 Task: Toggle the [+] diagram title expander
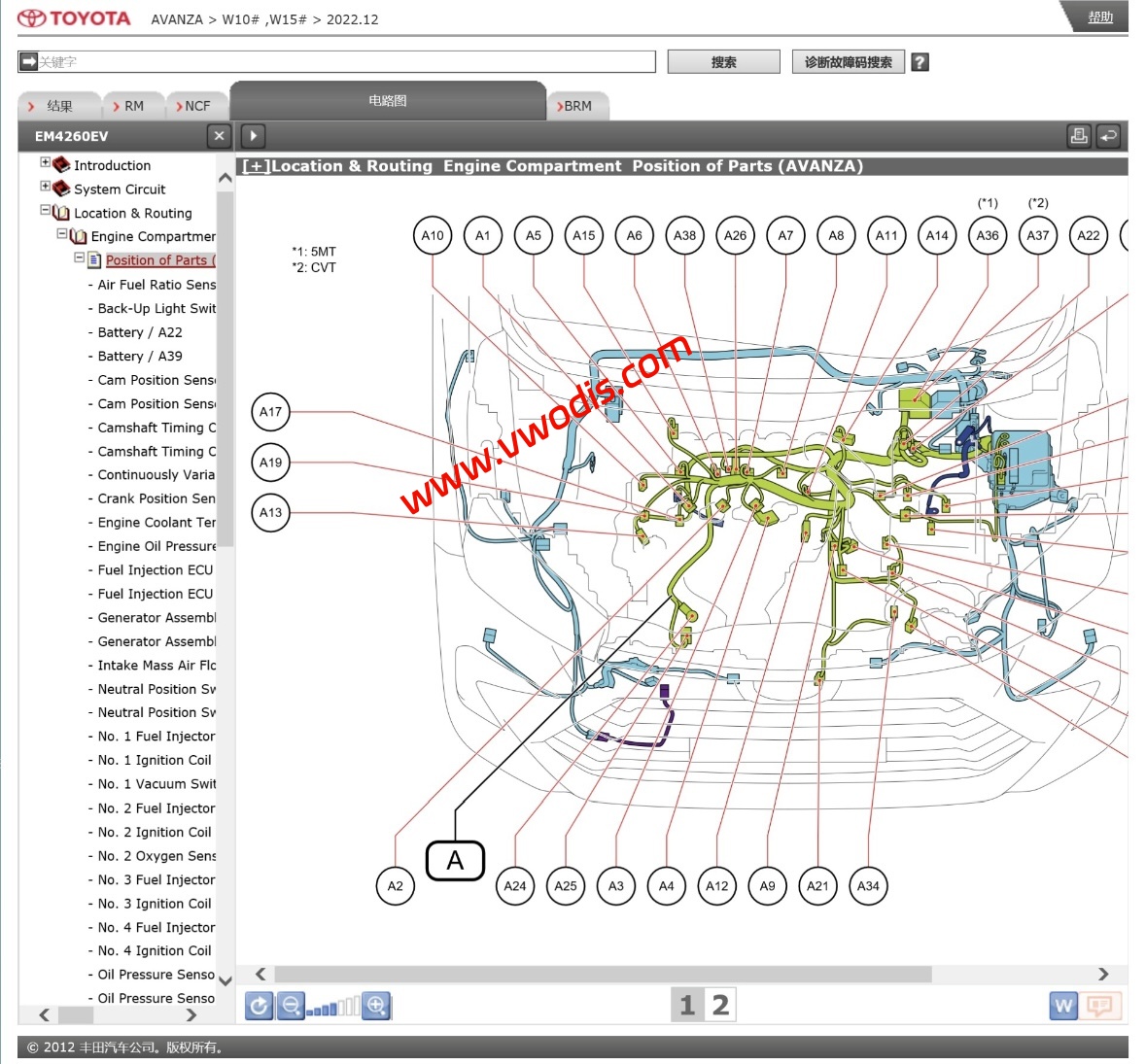[257, 166]
